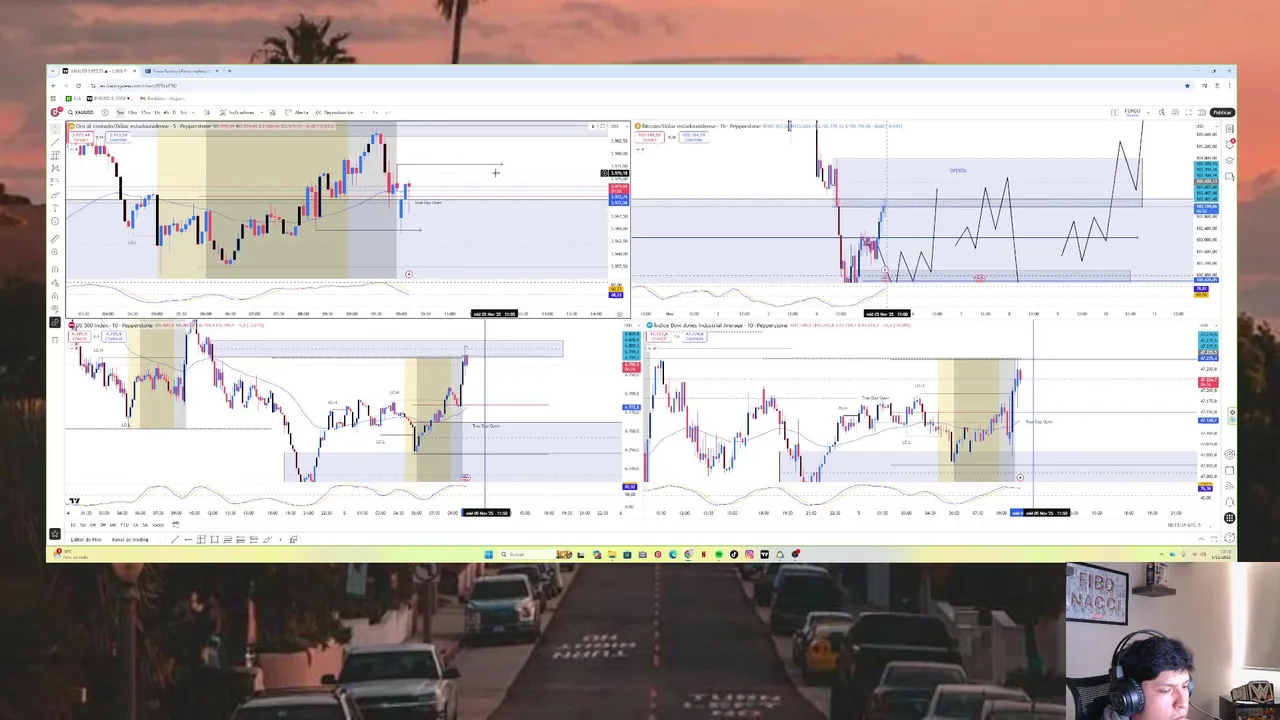The width and height of the screenshot is (1280, 720).
Task: Open the TikTok icon on the taskbar
Action: 734,554
